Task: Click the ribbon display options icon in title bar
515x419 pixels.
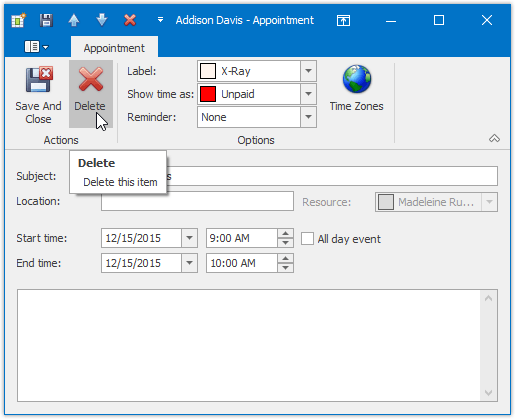Action: tap(343, 20)
